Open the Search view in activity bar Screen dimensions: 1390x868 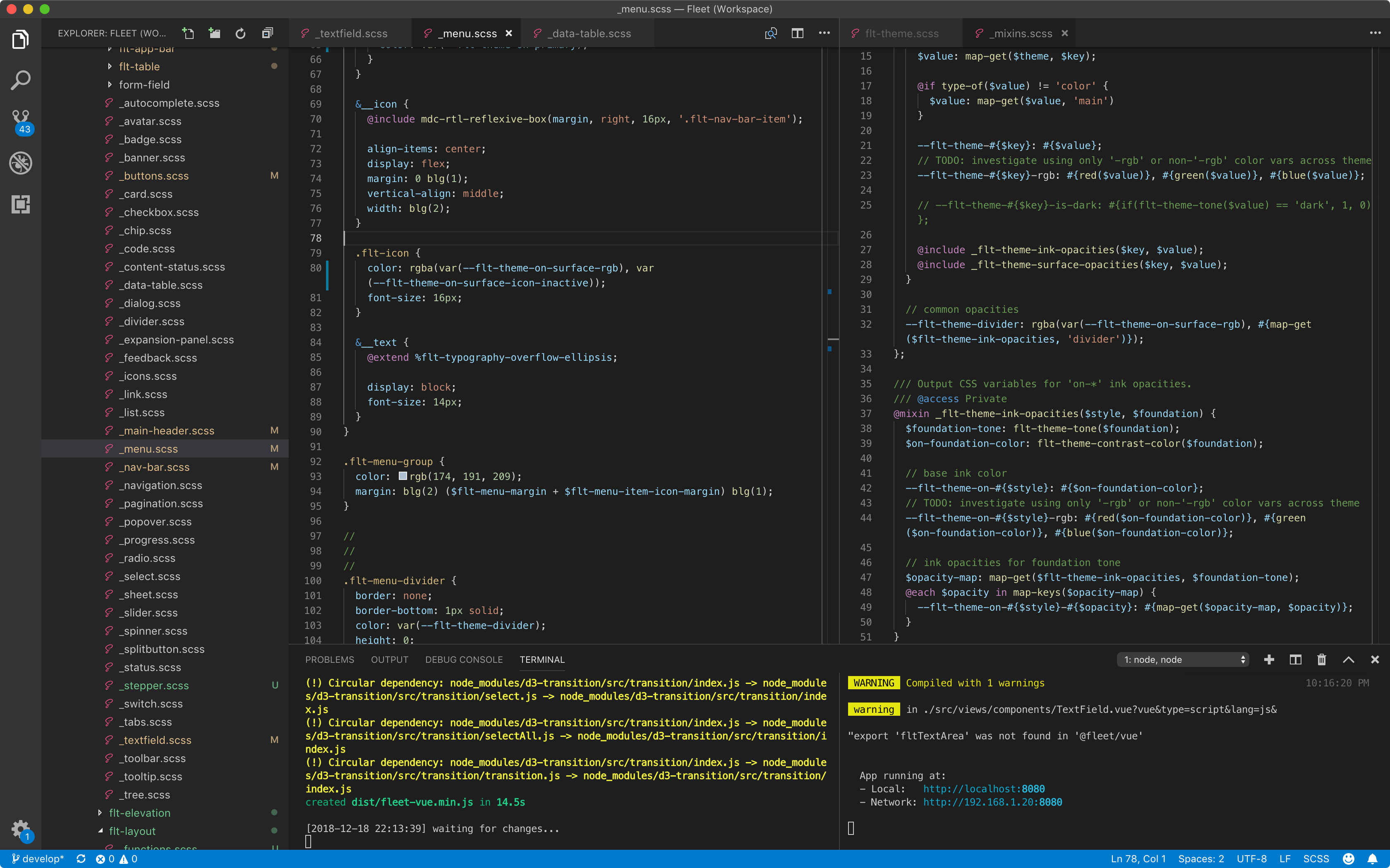pyautogui.click(x=21, y=80)
